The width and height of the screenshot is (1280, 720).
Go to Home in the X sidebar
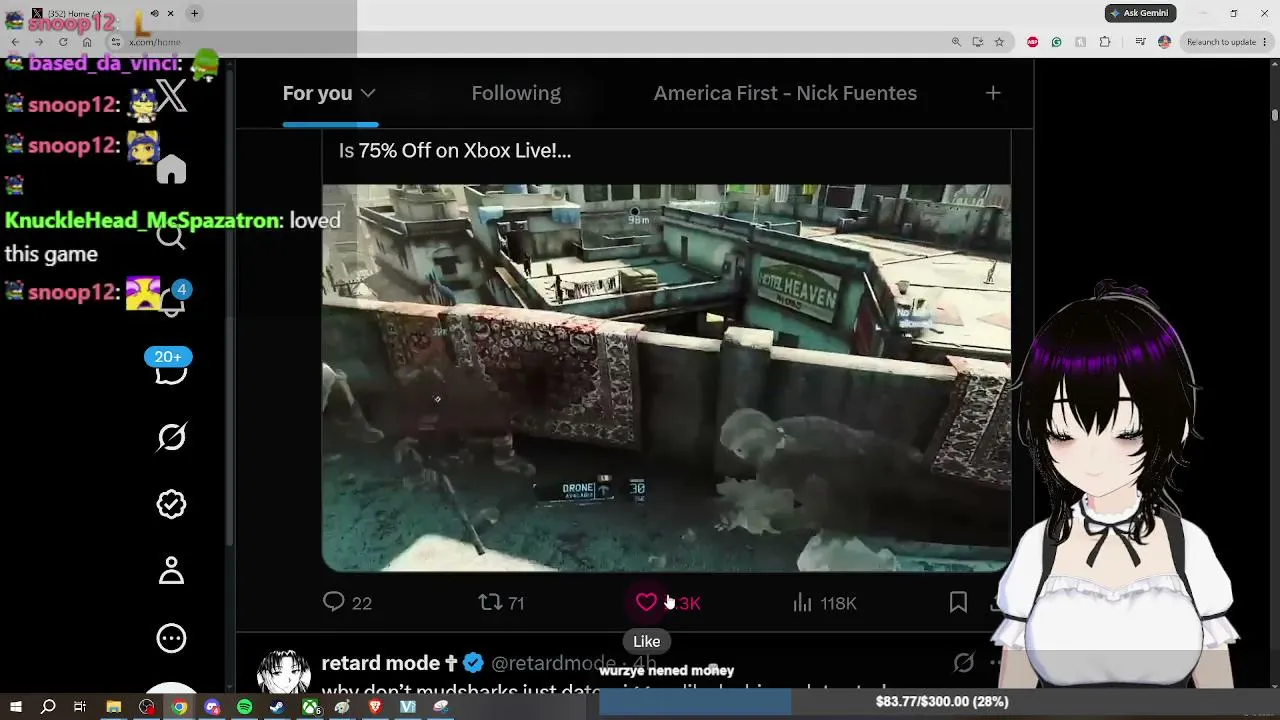click(x=171, y=169)
